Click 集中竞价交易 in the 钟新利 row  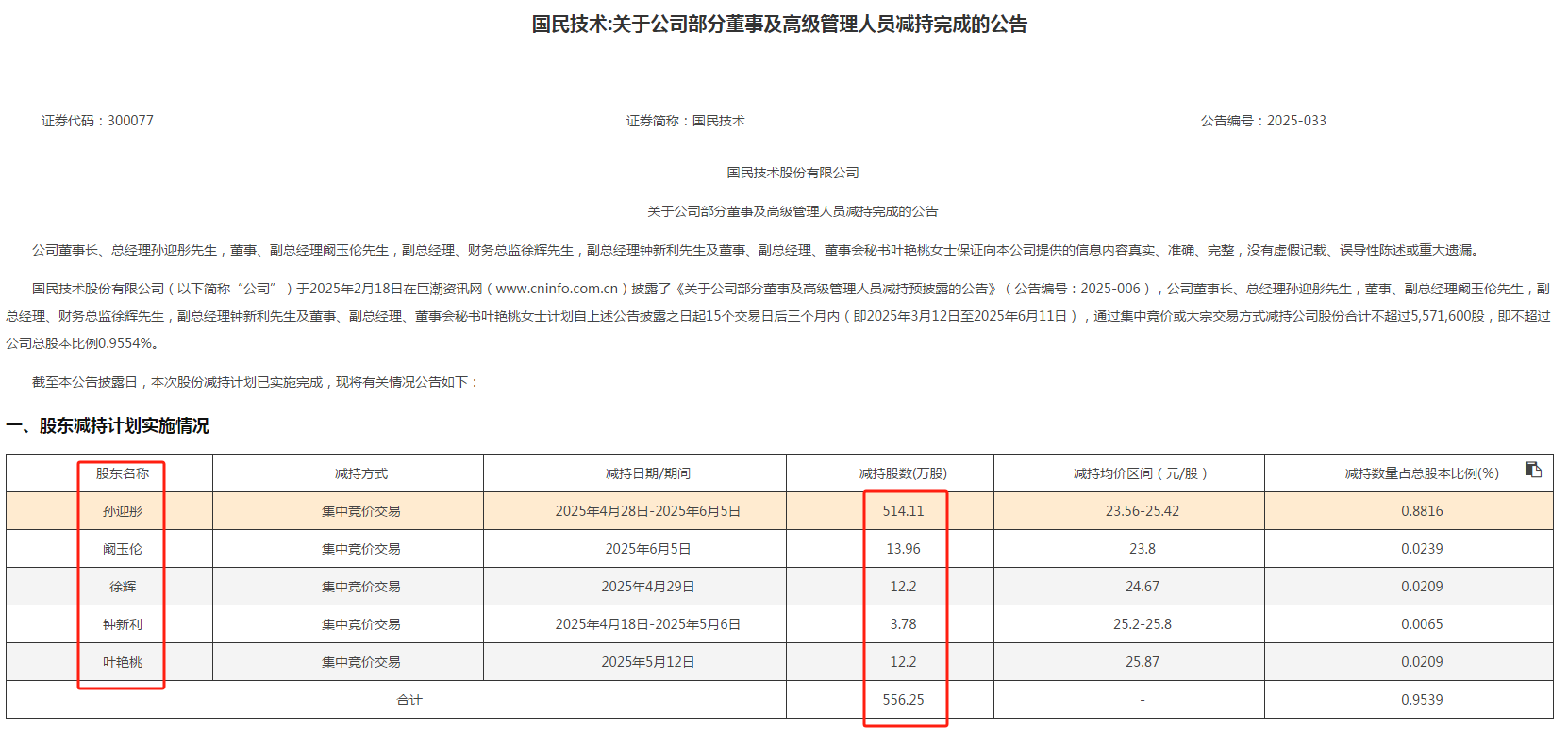click(x=361, y=624)
